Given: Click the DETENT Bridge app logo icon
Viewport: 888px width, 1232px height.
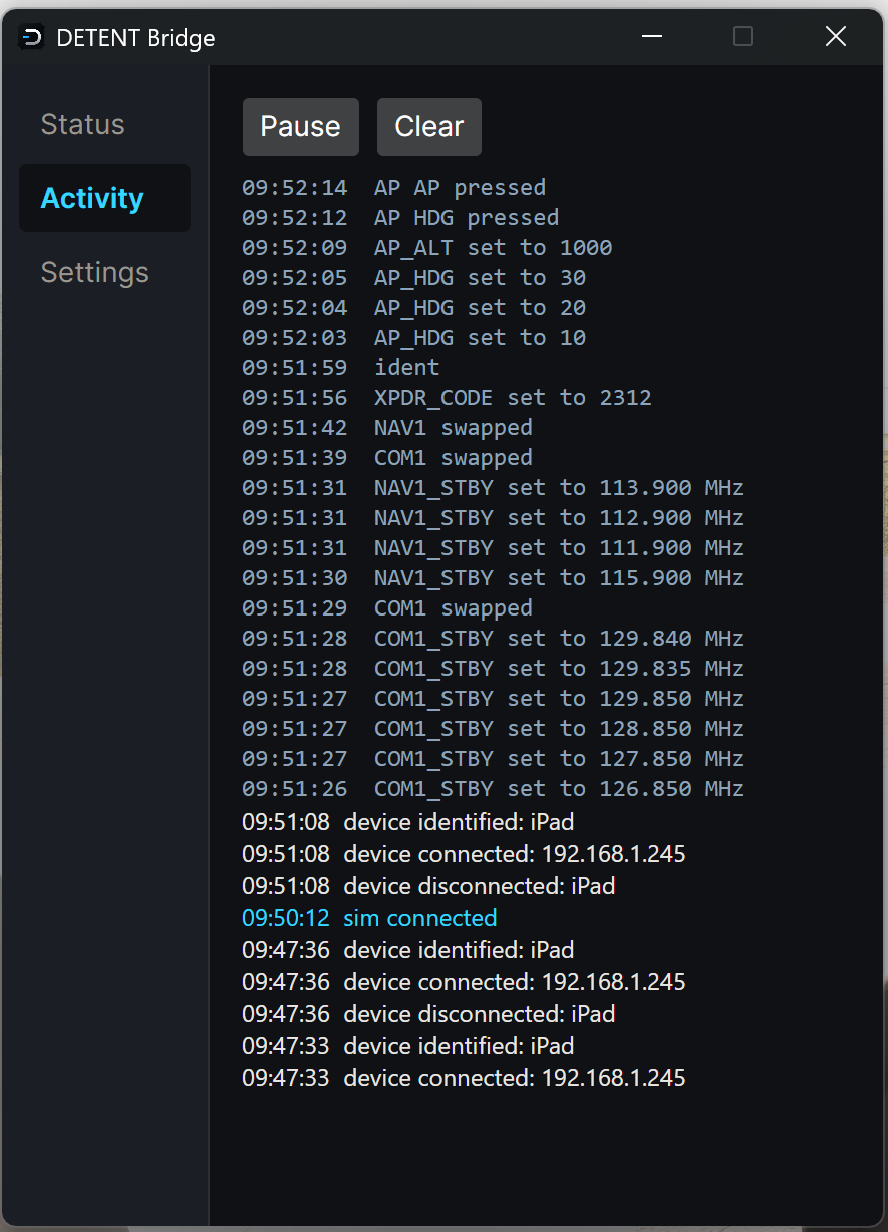Looking at the screenshot, I should (32, 38).
